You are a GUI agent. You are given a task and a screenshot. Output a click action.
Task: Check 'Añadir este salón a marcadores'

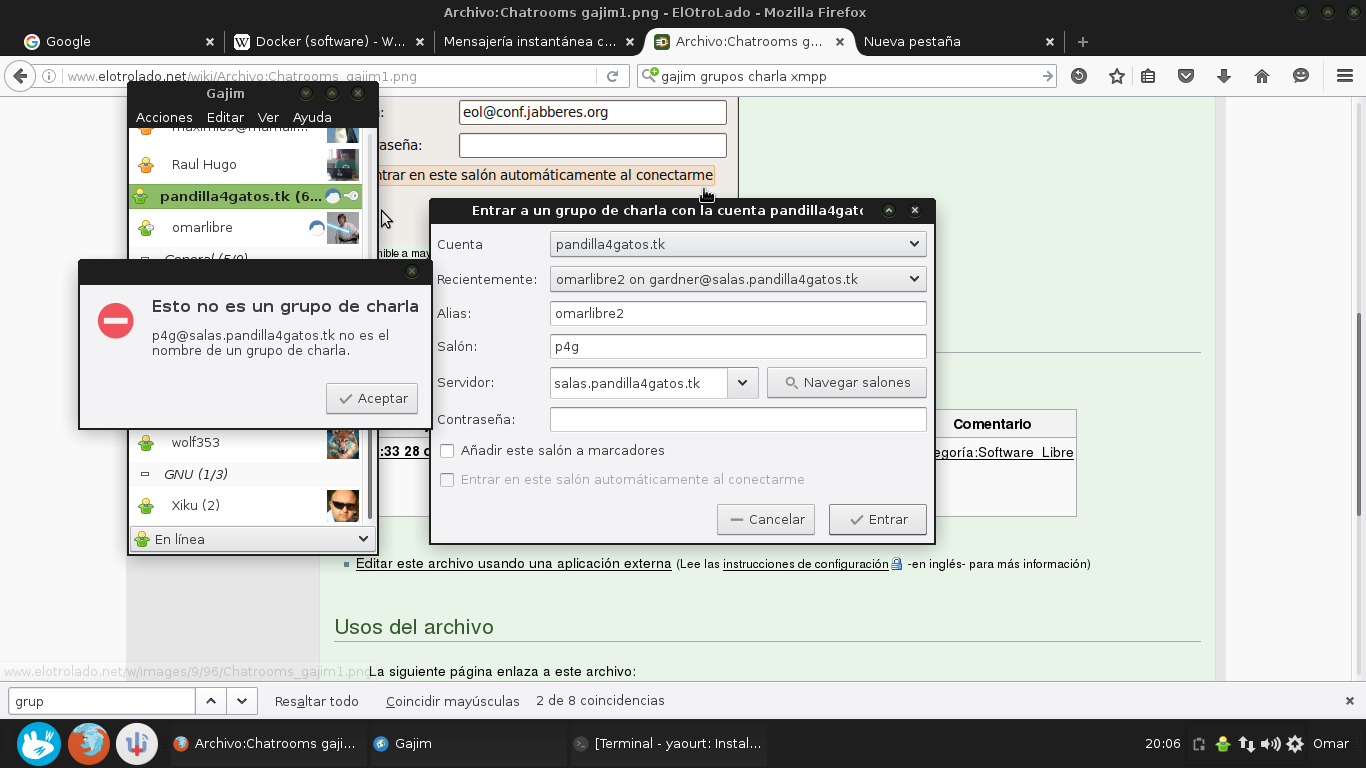point(447,451)
